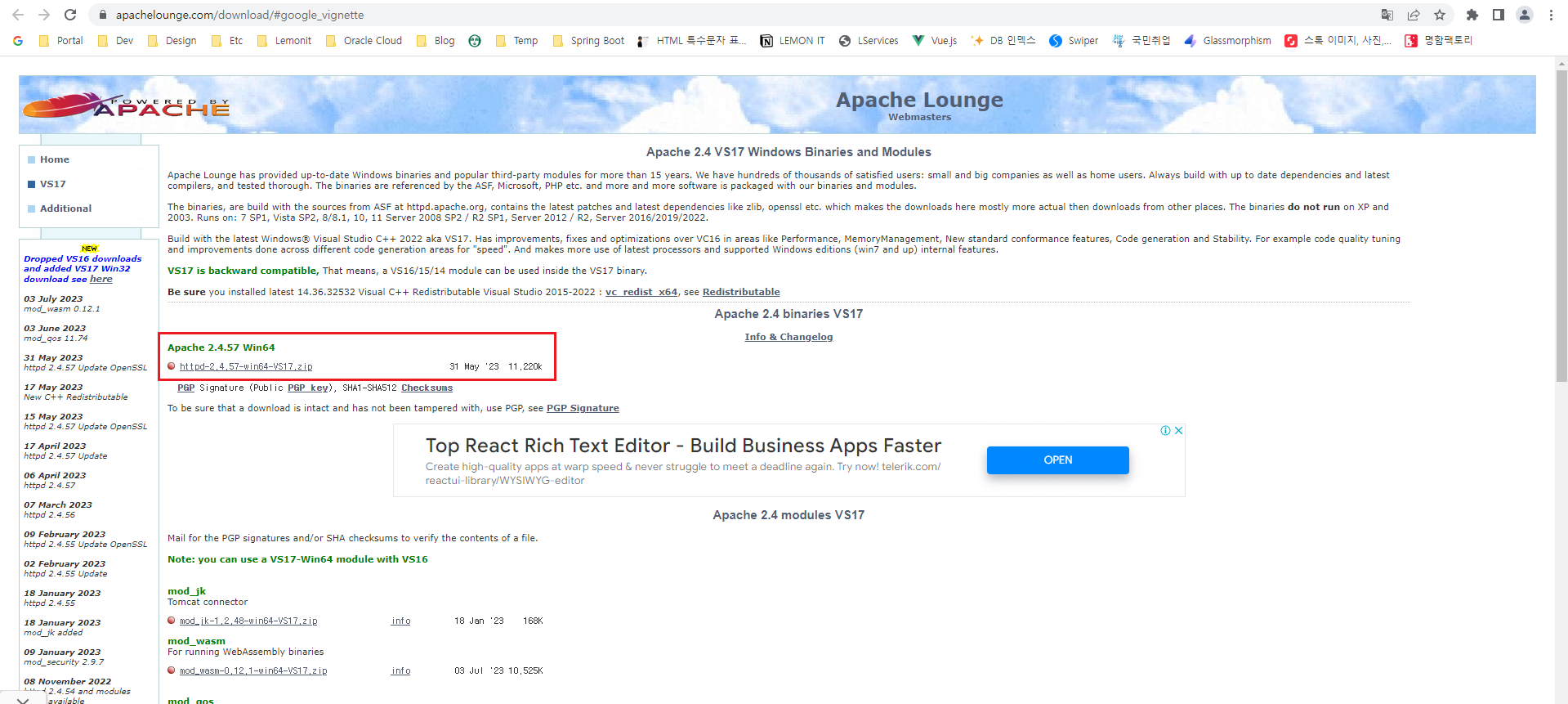Download mod_jk-1.2.48-win64-VS17.zip
Image resolution: width=1568 pixels, height=704 pixels.
point(248,621)
